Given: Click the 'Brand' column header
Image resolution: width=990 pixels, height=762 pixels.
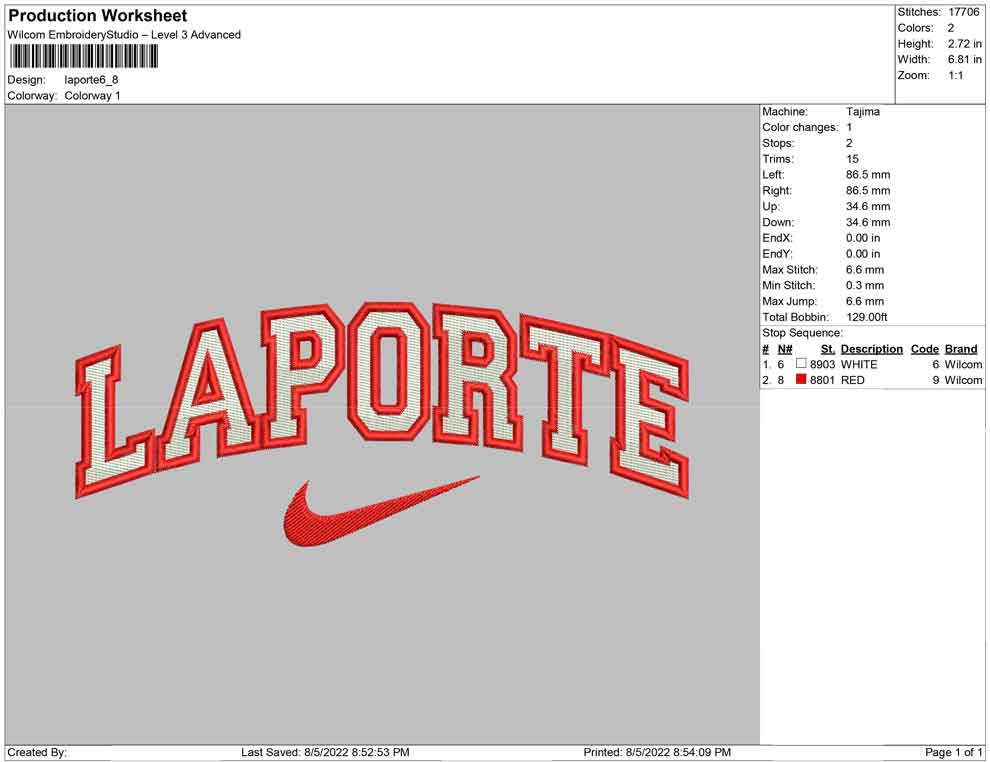Looking at the screenshot, I should [x=961, y=349].
